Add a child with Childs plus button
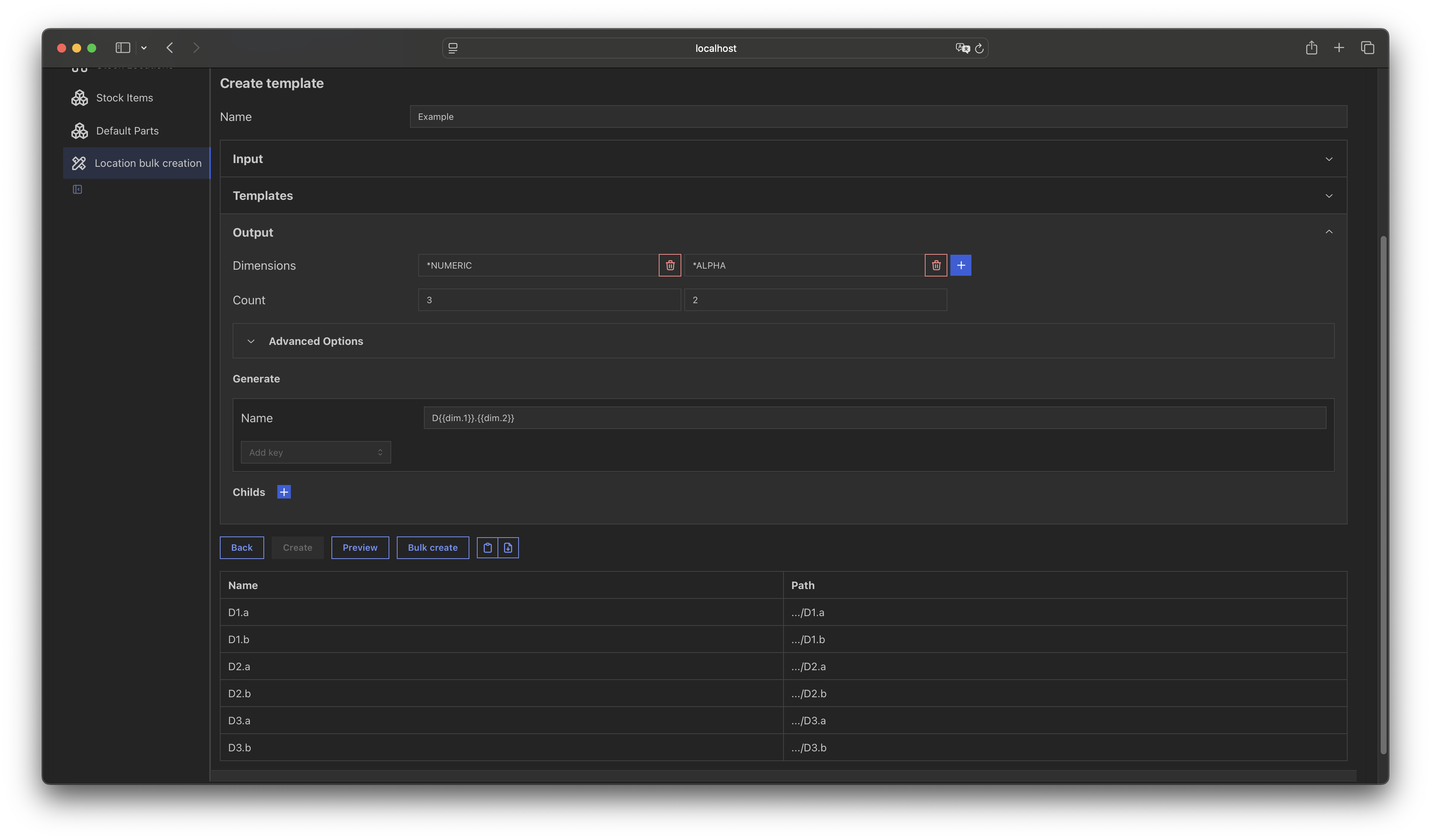The height and width of the screenshot is (840, 1431). pos(284,492)
